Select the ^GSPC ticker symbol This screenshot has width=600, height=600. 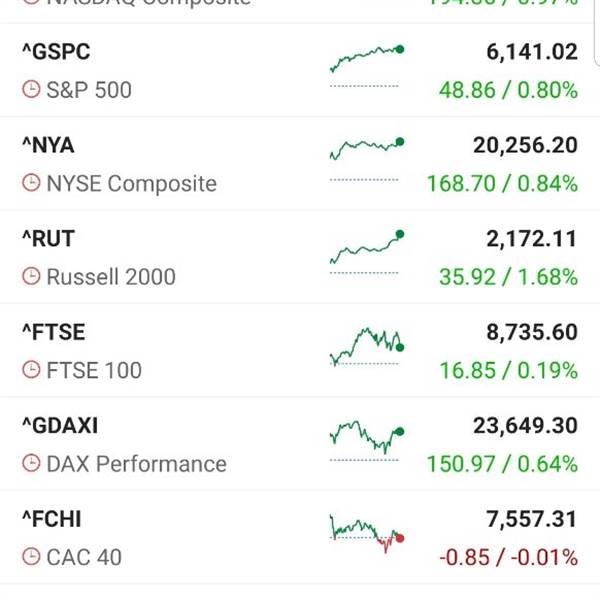56,52
